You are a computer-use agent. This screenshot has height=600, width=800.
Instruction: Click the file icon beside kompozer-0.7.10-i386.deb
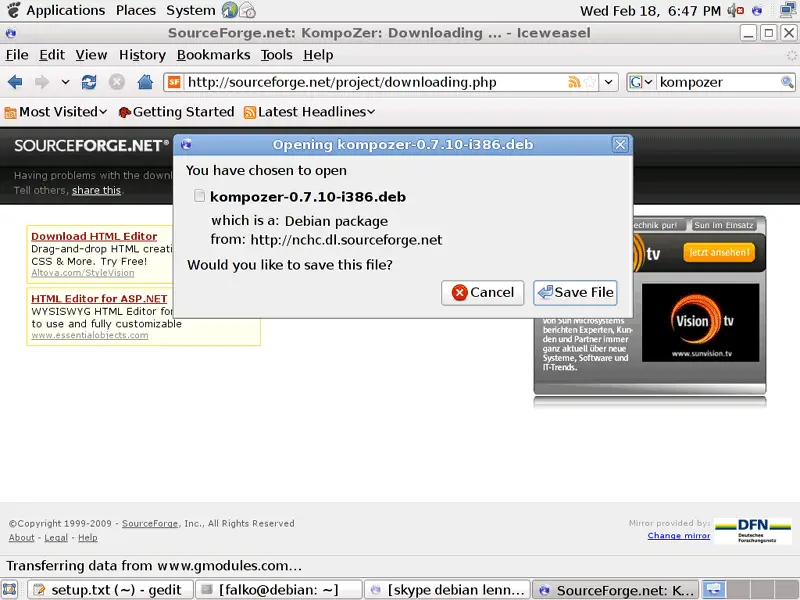[x=199, y=196]
